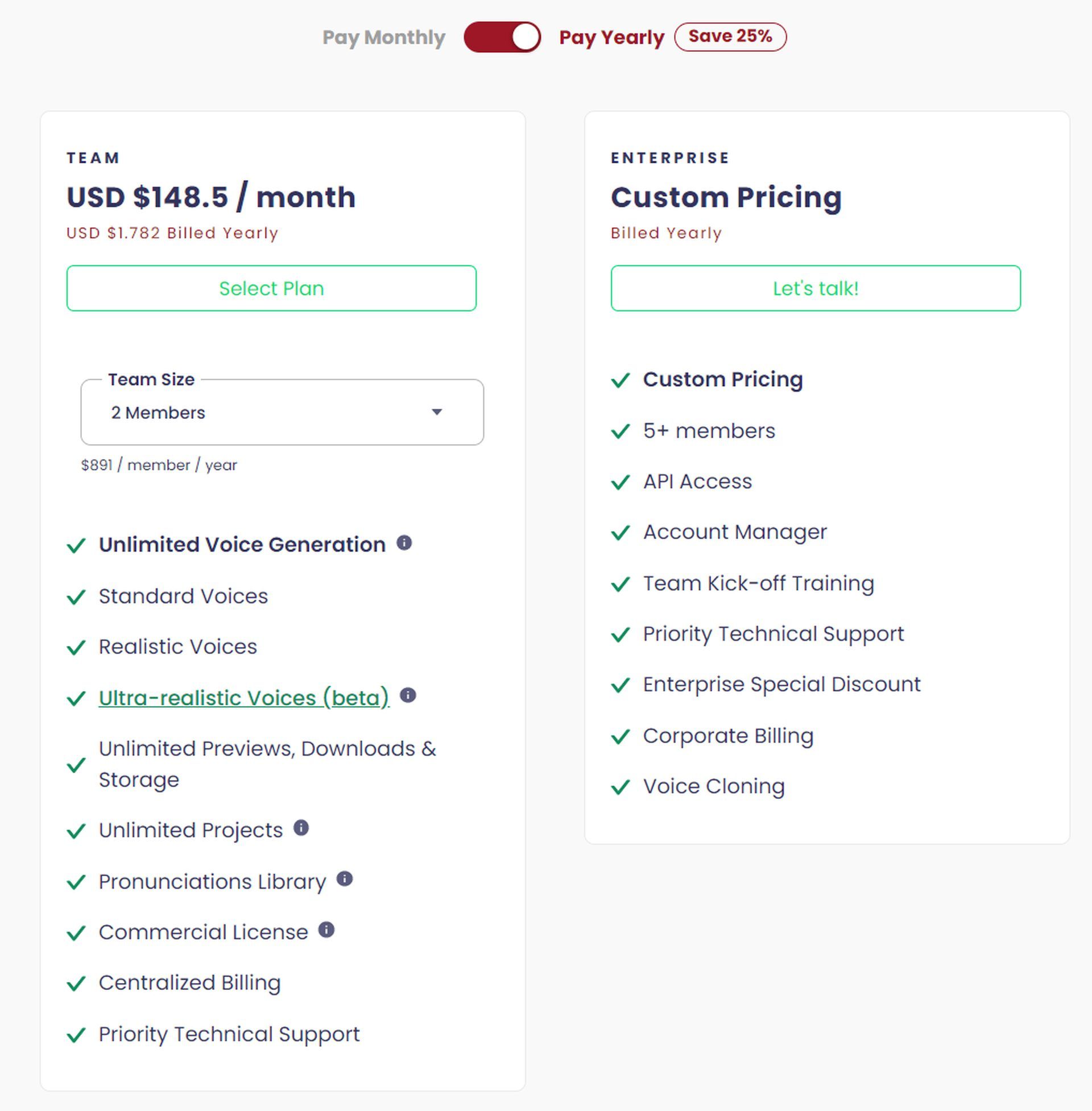Viewport: 1092px width, 1111px height.
Task: Click info icon next to Unlimited Voice Generation
Action: click(404, 542)
